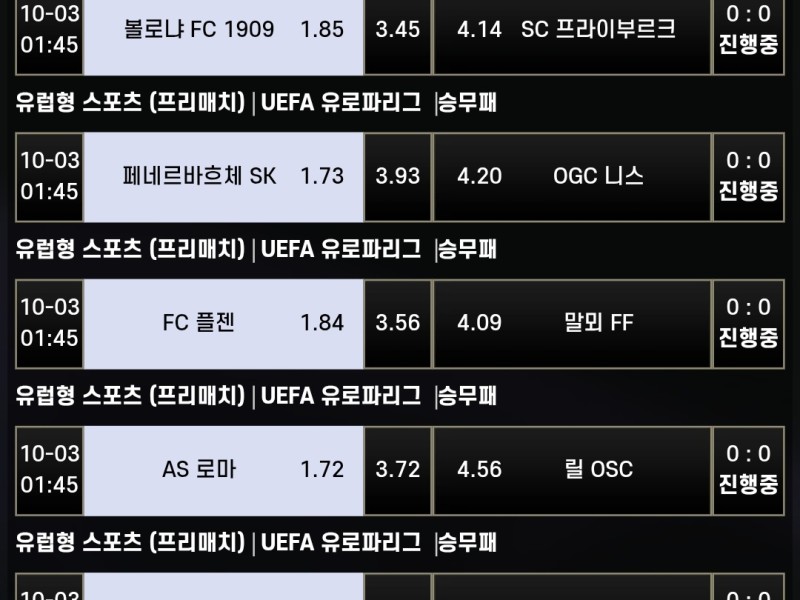Open the UEFA 유로파리그 header above FC 플젠 match
Screen dimensions: 800x600
tap(341, 249)
